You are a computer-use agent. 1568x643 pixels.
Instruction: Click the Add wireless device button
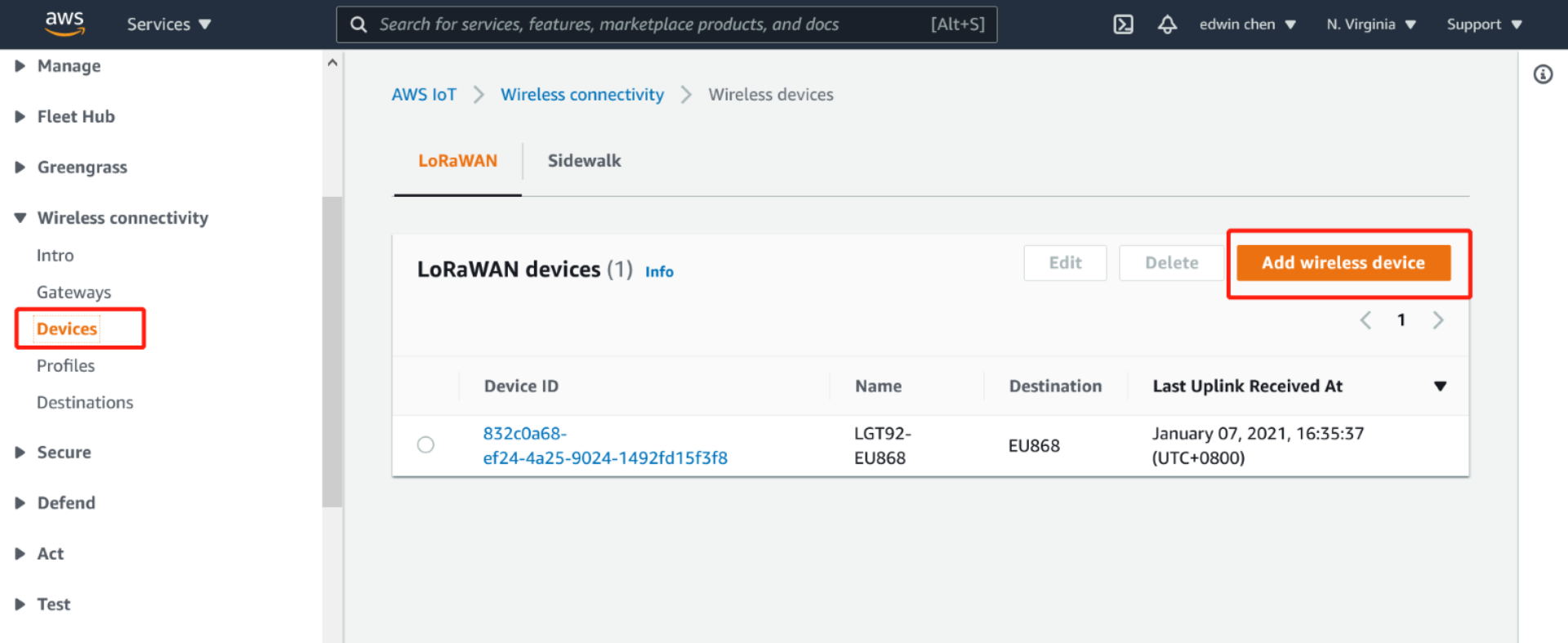click(x=1343, y=263)
